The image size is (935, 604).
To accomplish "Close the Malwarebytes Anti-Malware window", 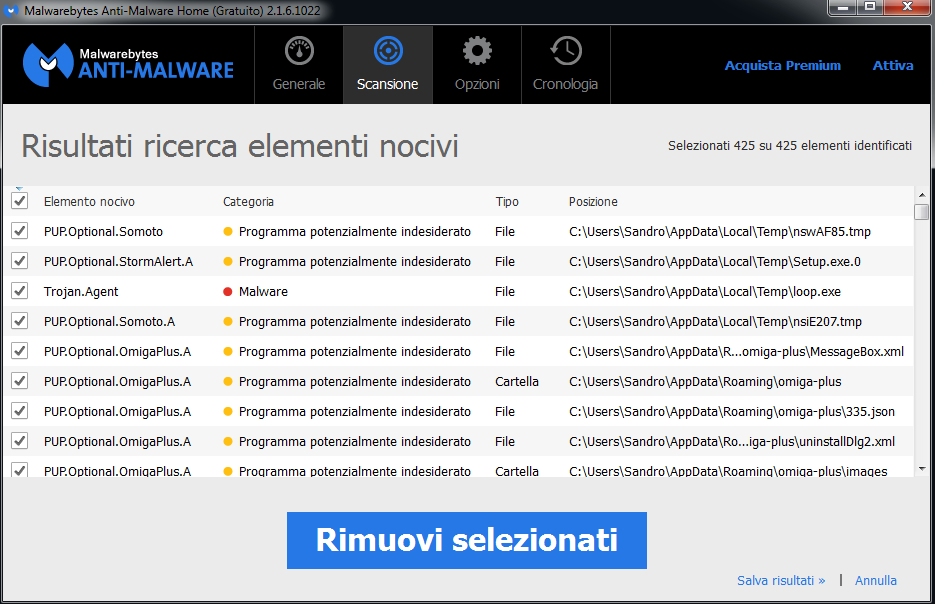I will [x=908, y=7].
